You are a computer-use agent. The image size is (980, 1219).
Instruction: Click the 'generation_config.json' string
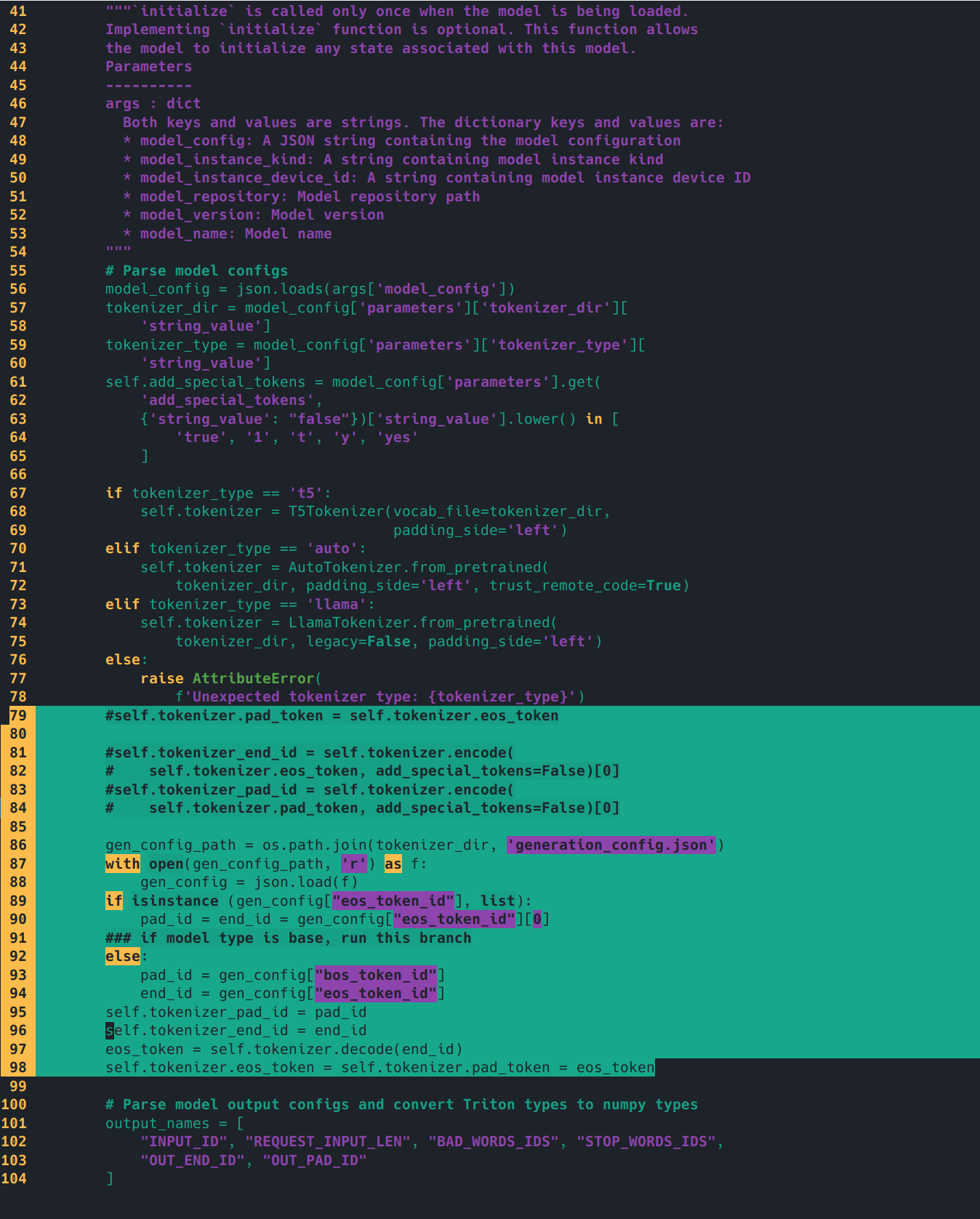tap(611, 845)
